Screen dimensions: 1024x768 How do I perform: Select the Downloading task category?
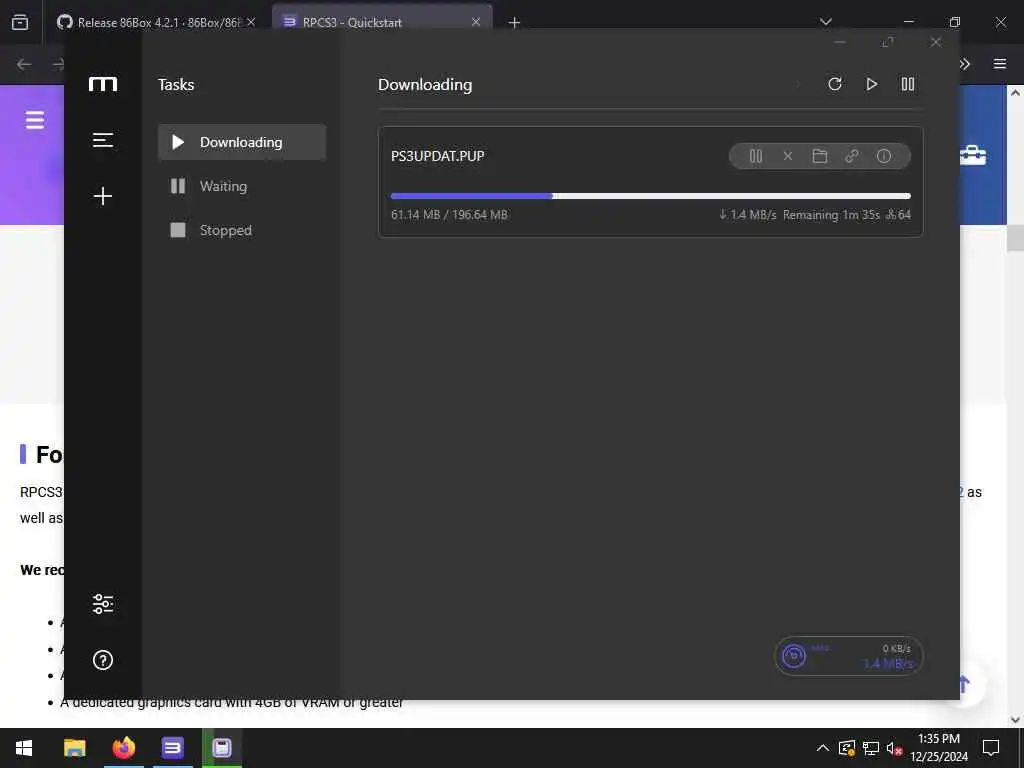pyautogui.click(x=242, y=142)
